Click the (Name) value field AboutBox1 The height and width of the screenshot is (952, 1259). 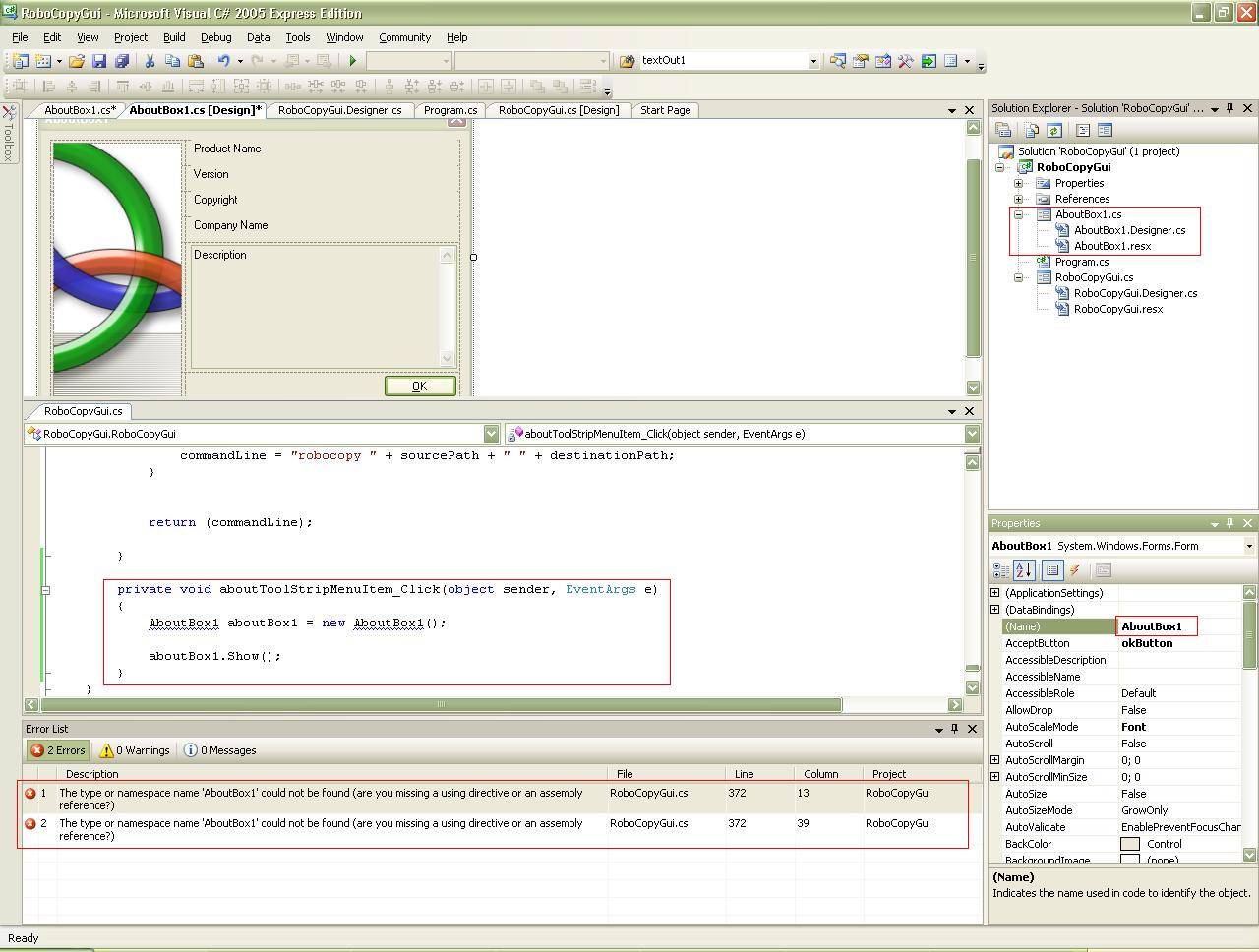pyautogui.click(x=1180, y=626)
